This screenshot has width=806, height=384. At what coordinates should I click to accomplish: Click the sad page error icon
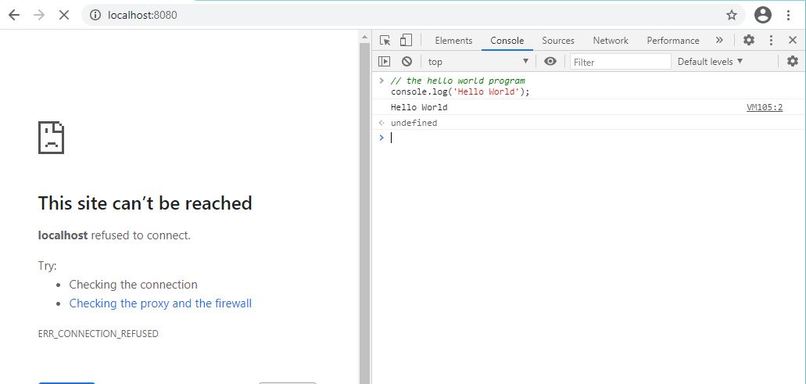click(51, 137)
